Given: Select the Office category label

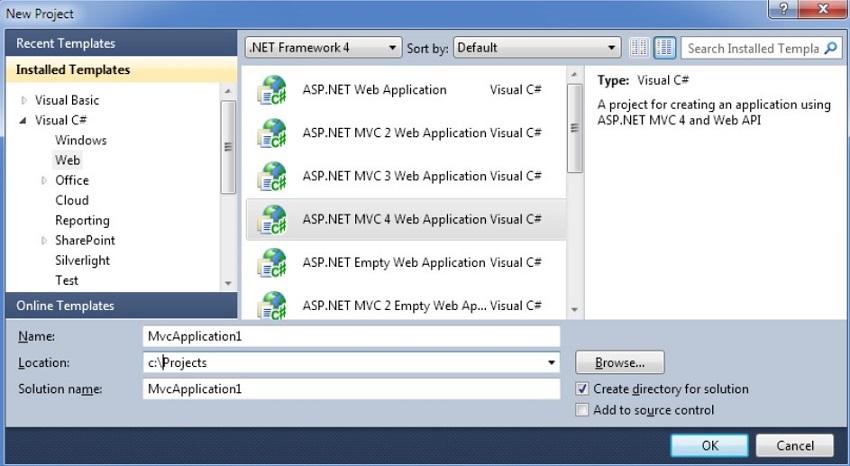Looking at the screenshot, I should pyautogui.click(x=72, y=180).
